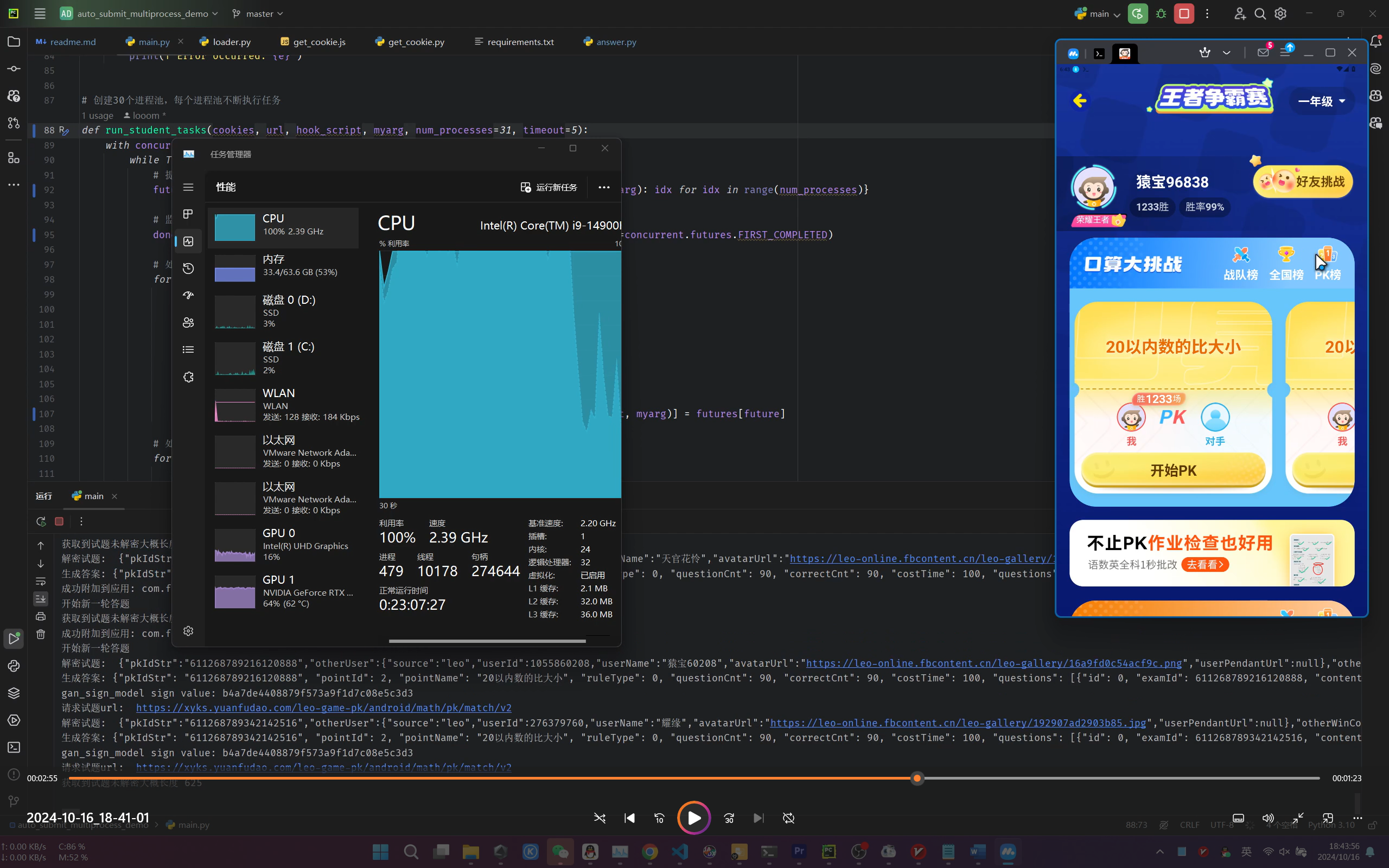Toggle shuffle playback mode

(x=600, y=818)
